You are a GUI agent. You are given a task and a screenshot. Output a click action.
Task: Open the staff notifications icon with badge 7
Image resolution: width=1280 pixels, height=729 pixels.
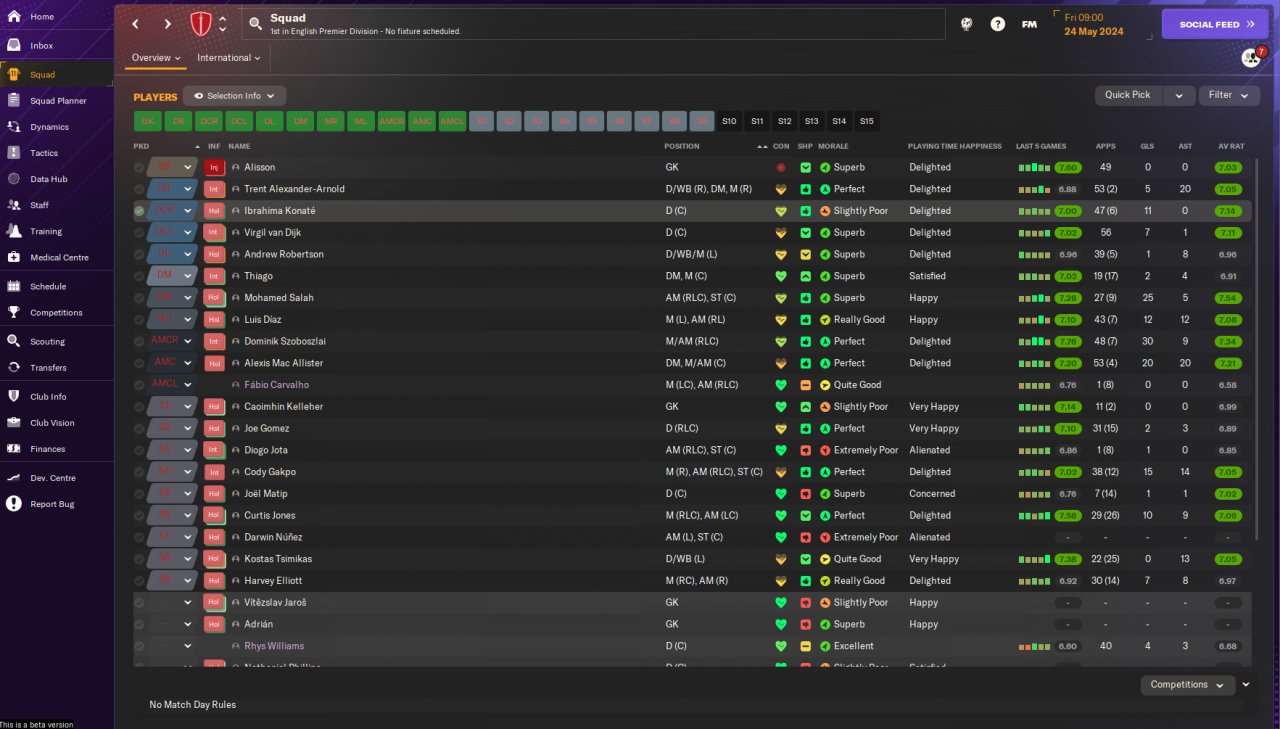[1250, 58]
